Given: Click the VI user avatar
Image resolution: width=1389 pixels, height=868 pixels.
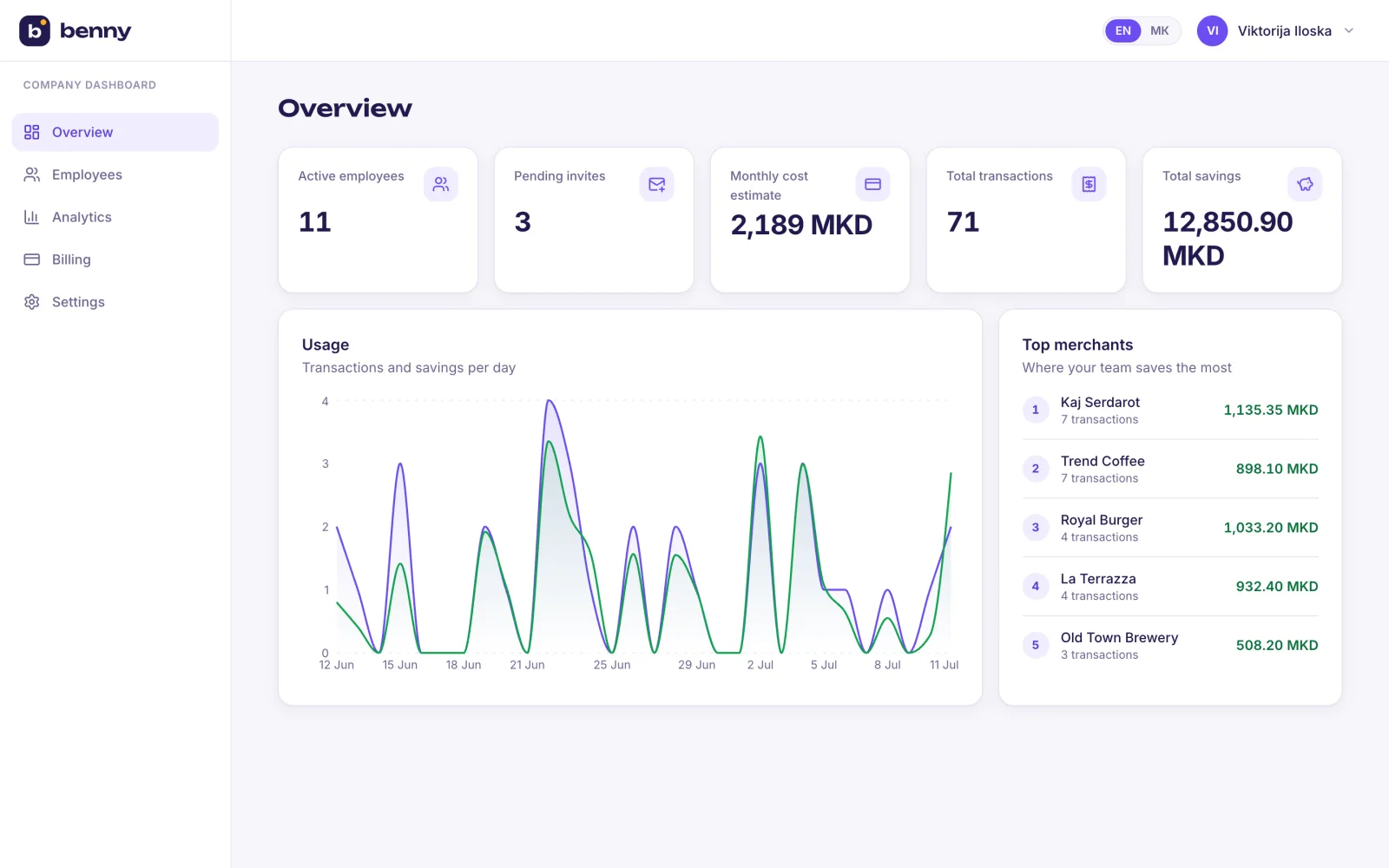Looking at the screenshot, I should [1213, 30].
